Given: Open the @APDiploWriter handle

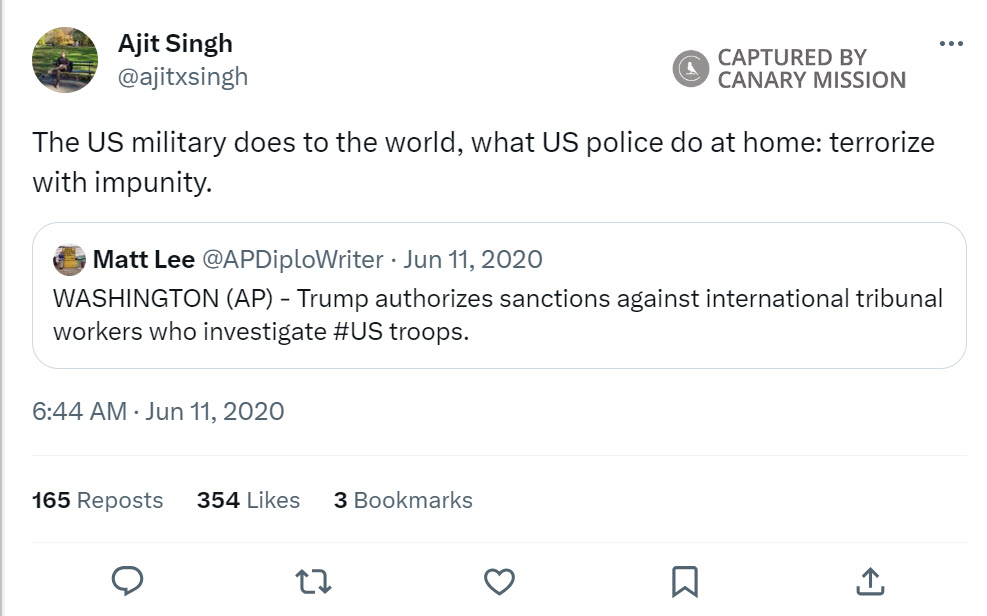Looking at the screenshot, I should 293,260.
